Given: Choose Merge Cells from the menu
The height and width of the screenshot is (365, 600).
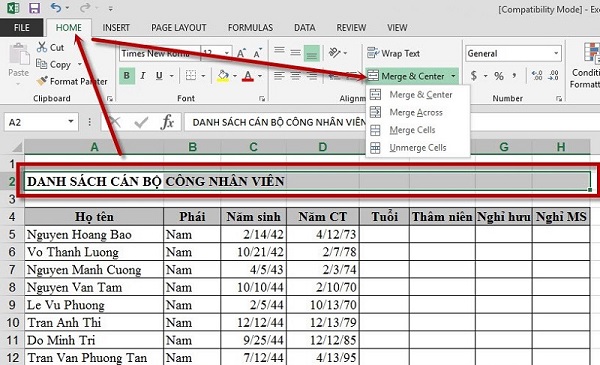Looking at the screenshot, I should 418,130.
